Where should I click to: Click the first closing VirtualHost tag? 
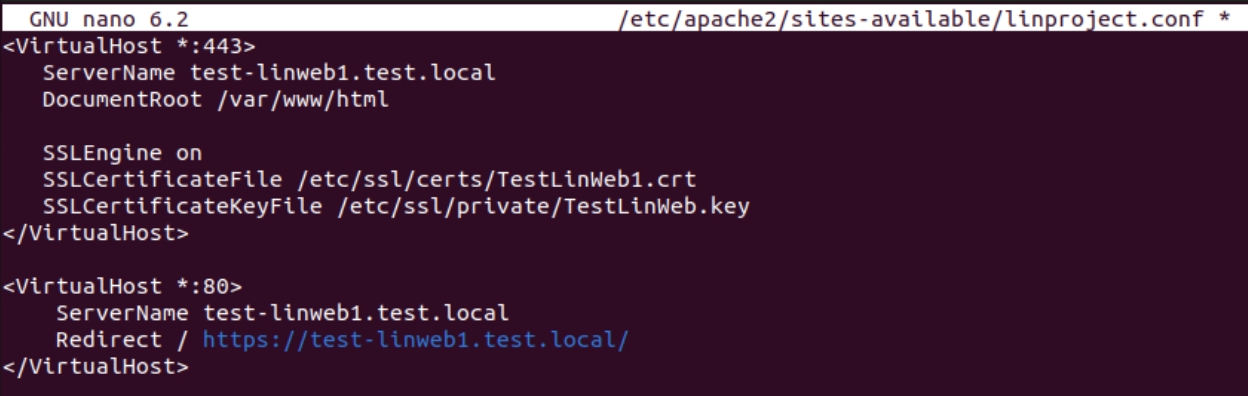tap(95, 234)
